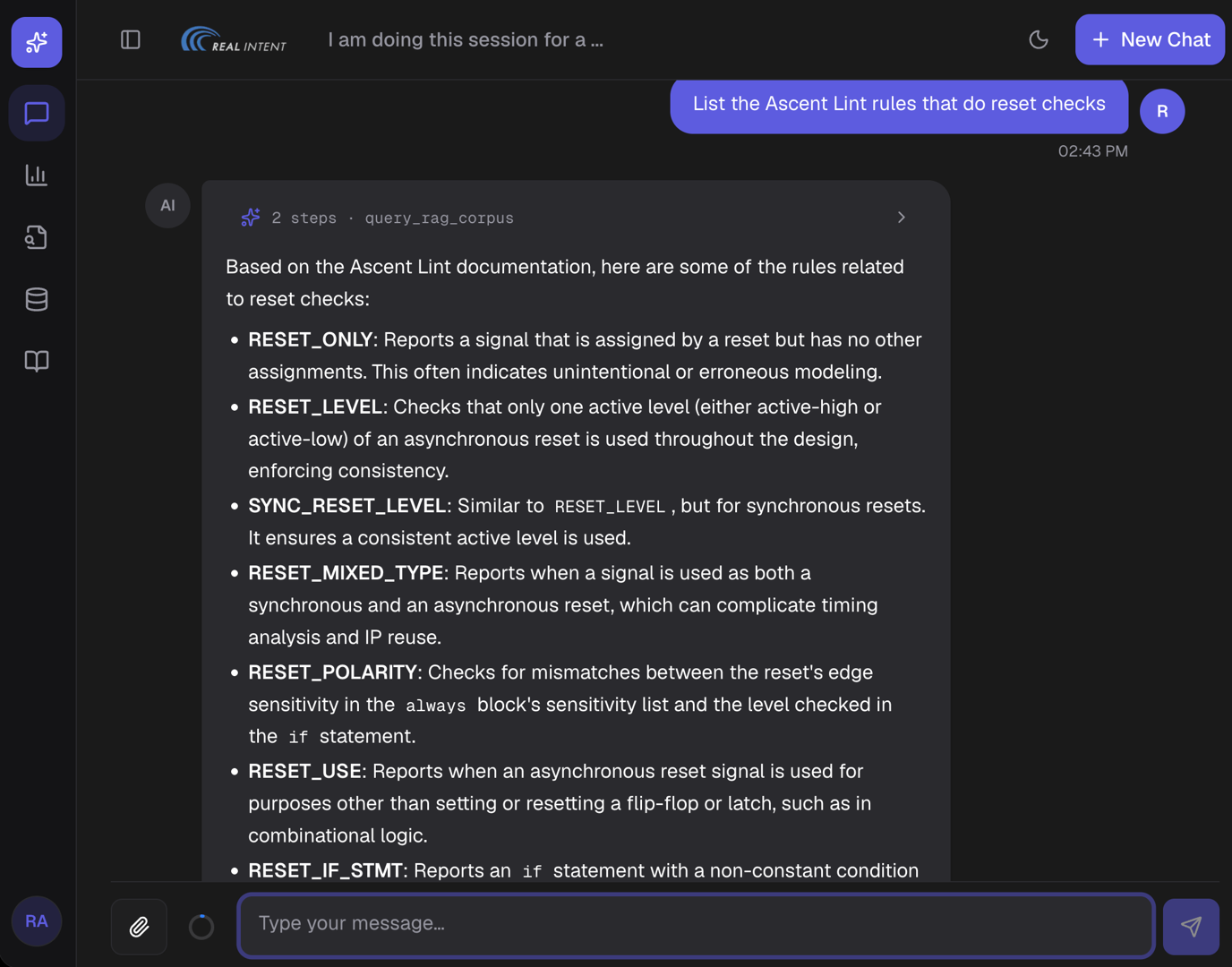Open the document search sidebar icon

point(37,237)
